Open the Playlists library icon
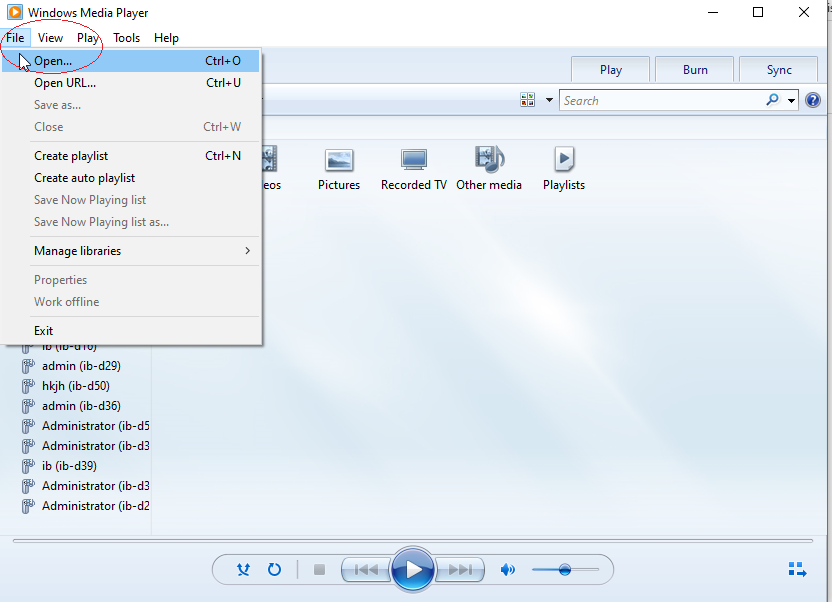This screenshot has width=832, height=602. 564,159
